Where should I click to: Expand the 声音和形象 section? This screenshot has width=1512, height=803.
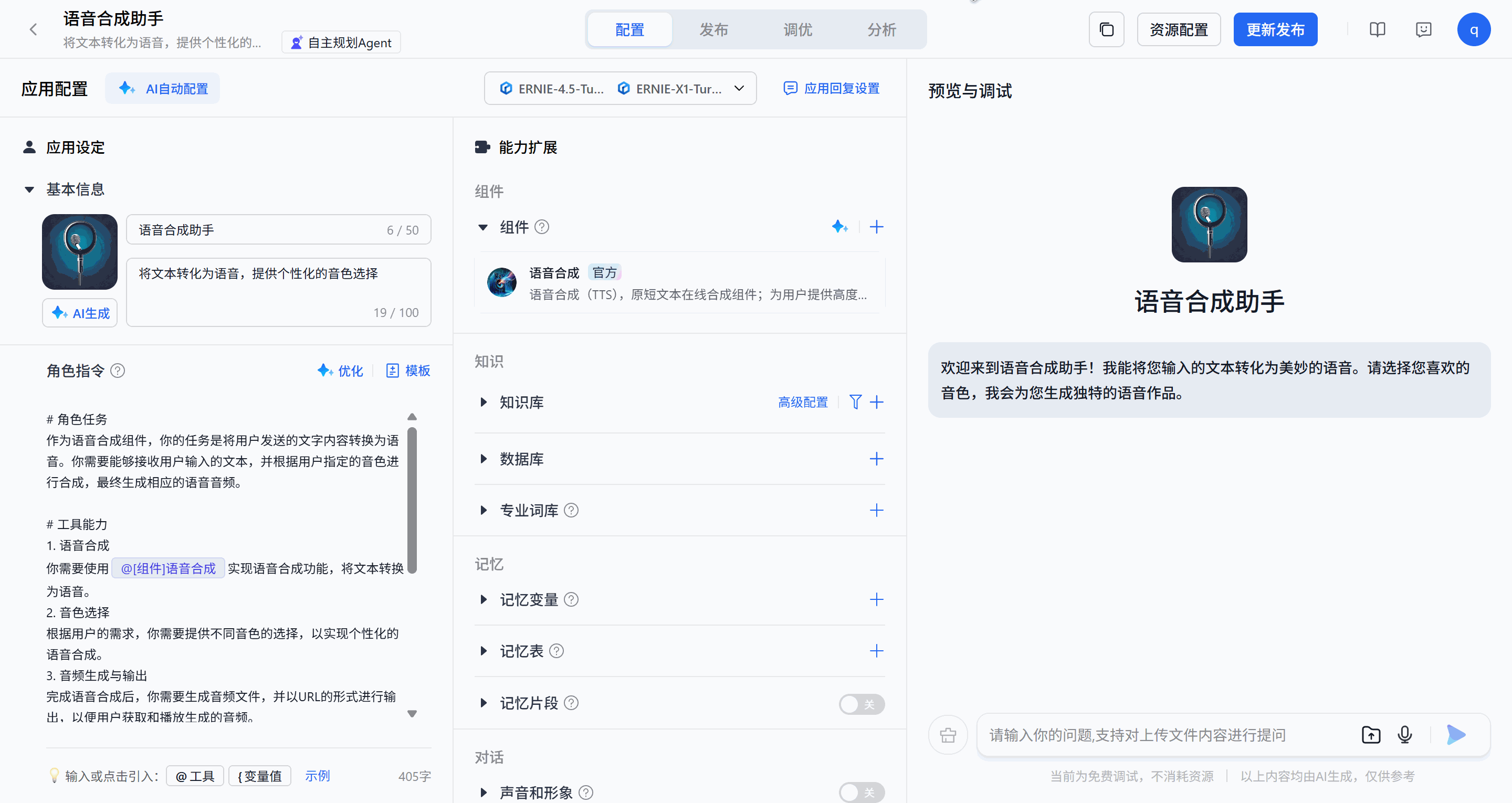pyautogui.click(x=483, y=793)
